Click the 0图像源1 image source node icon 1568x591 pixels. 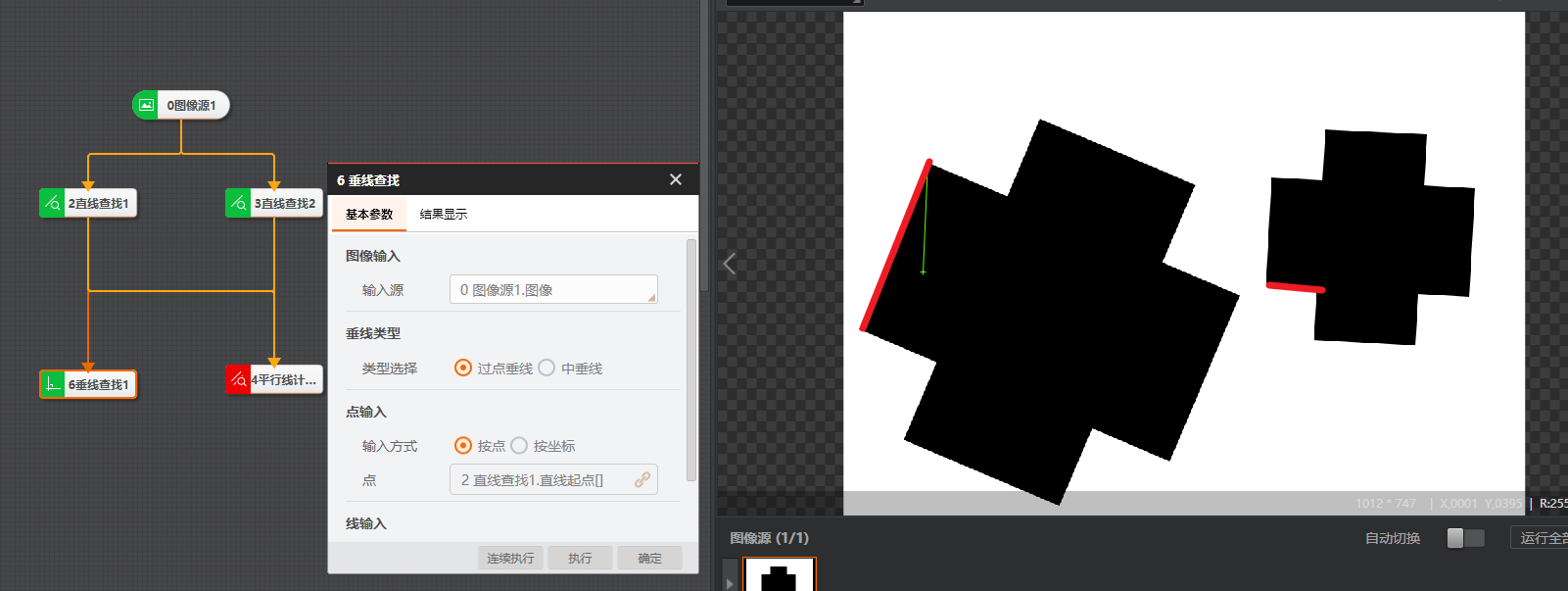click(146, 105)
